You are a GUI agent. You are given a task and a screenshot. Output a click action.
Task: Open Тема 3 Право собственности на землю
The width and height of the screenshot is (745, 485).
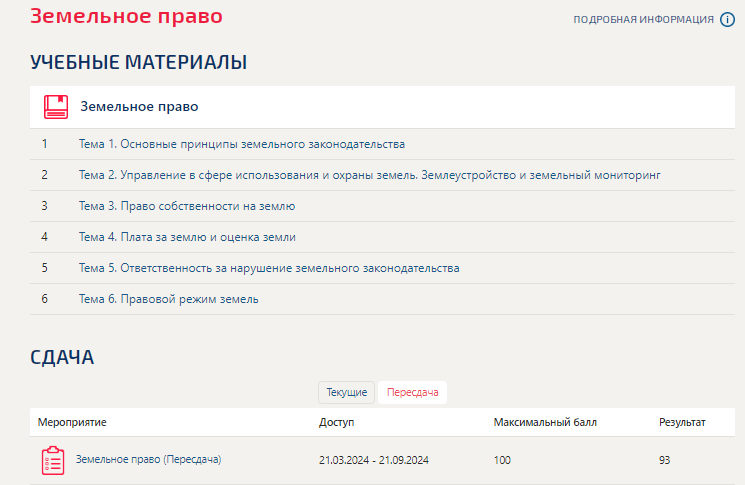186,206
